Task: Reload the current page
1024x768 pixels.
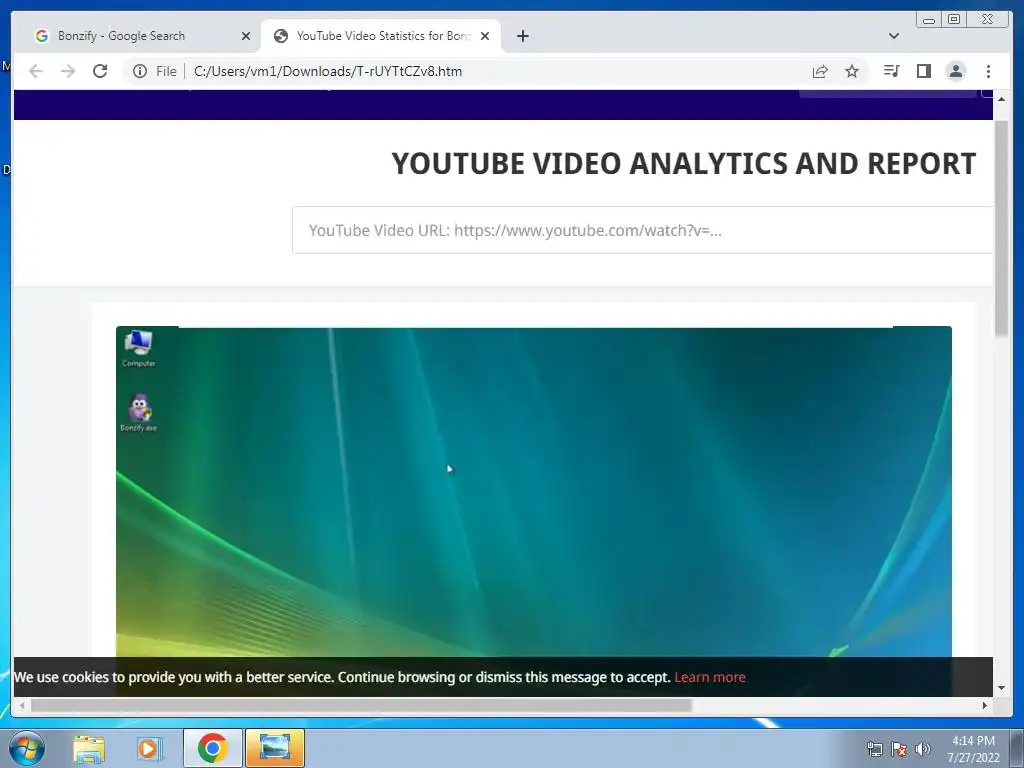Action: coord(100,71)
